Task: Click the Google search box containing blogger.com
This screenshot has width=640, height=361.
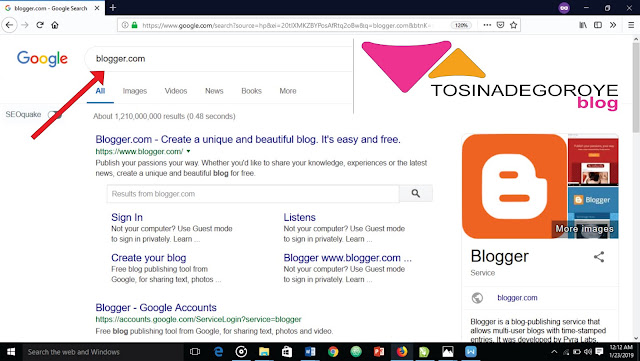Action: coord(218,59)
